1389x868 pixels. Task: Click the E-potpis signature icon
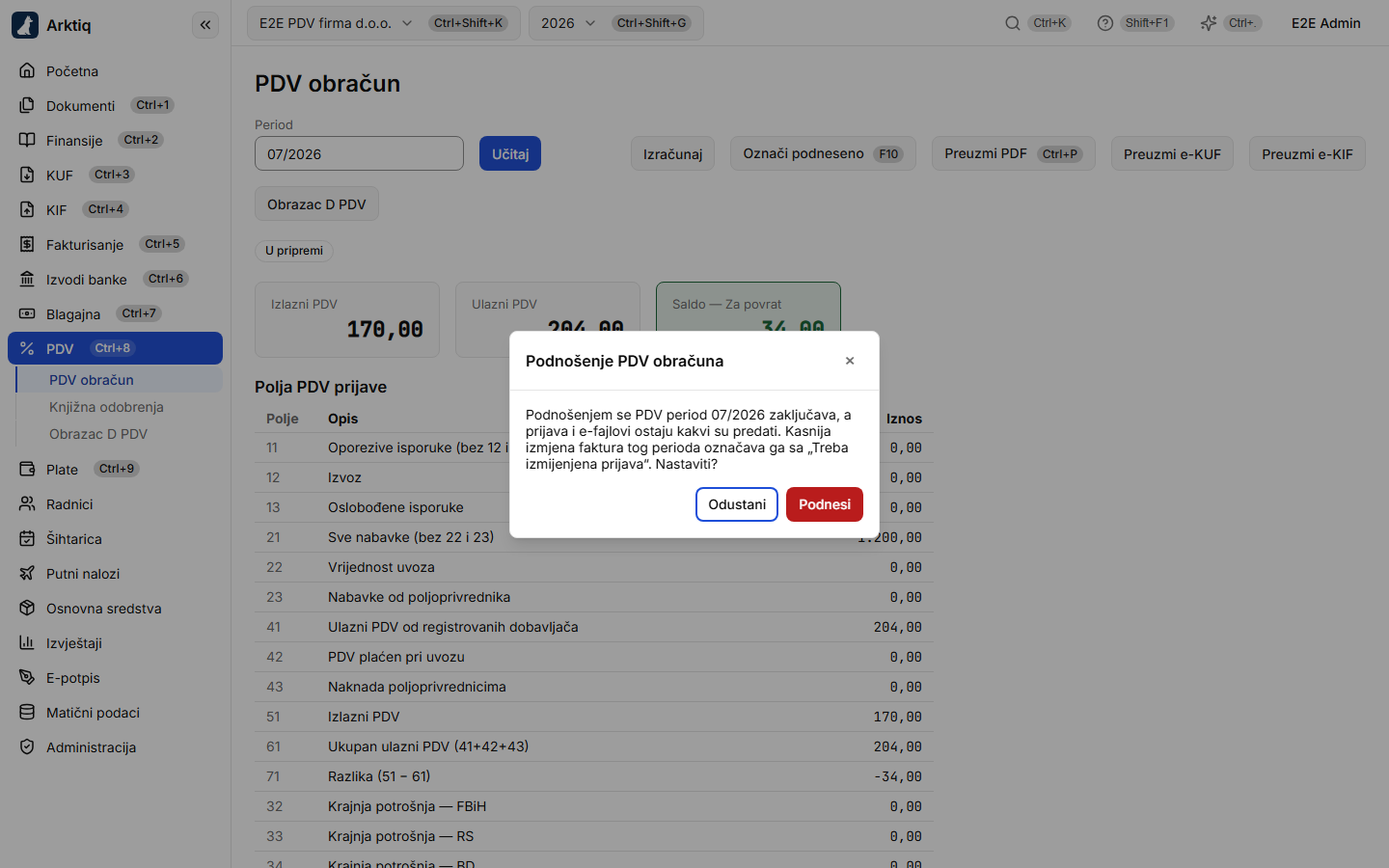27,677
